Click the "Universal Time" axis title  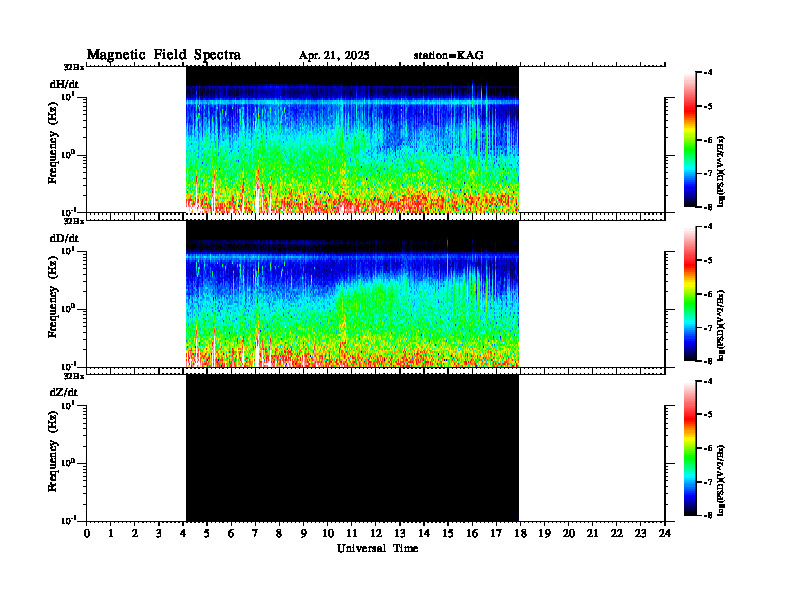(377, 548)
